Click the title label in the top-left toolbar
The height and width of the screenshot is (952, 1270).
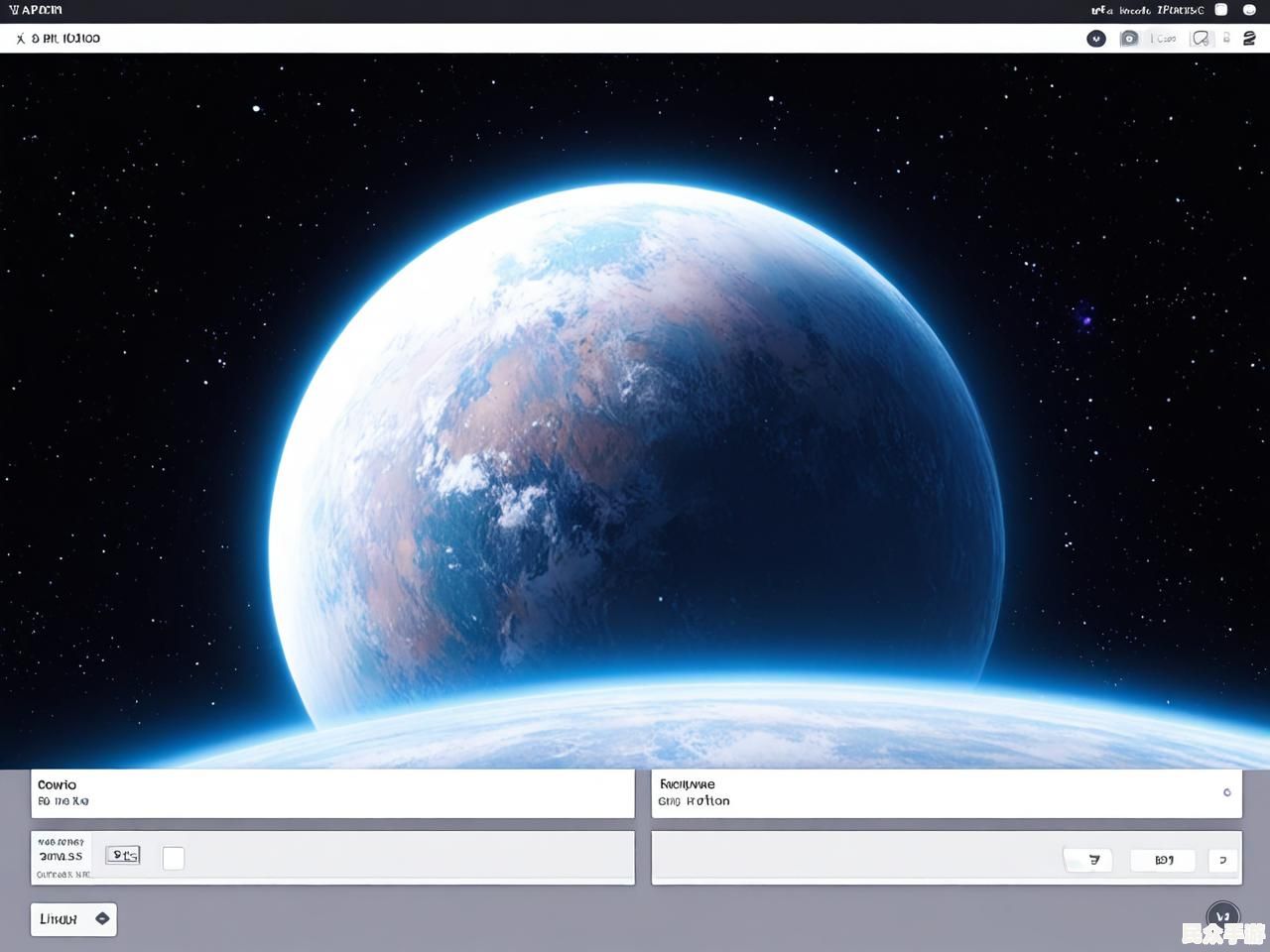[65, 39]
